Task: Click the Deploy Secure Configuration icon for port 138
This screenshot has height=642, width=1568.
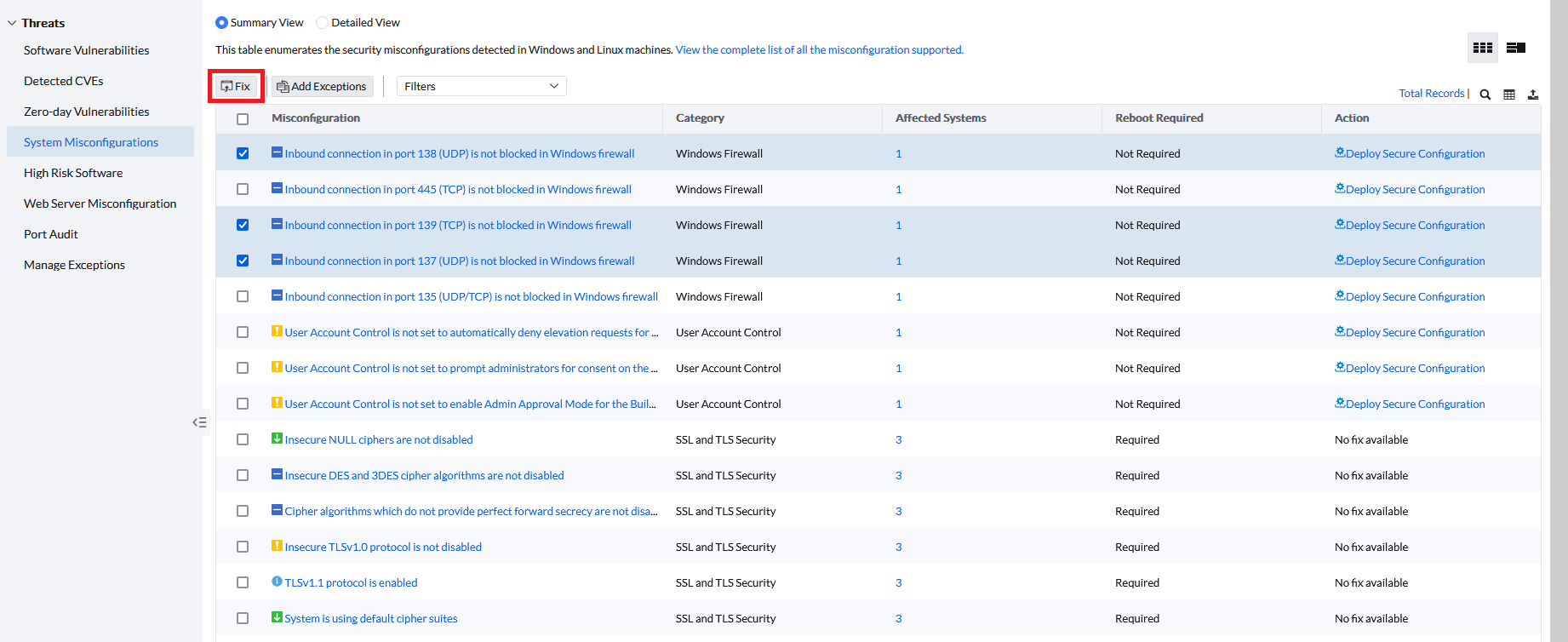Action: click(1340, 152)
